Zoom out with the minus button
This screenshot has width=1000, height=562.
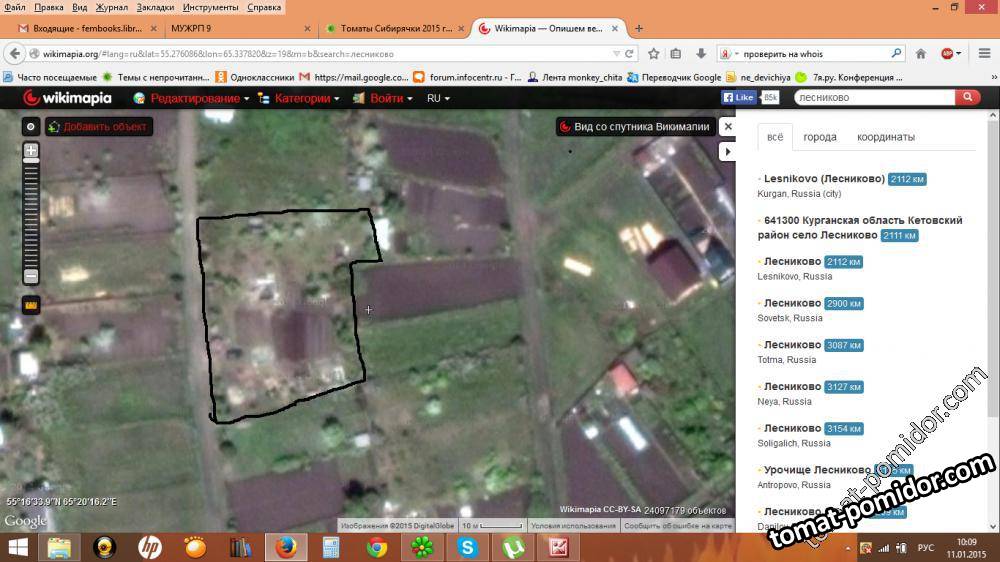coord(31,276)
